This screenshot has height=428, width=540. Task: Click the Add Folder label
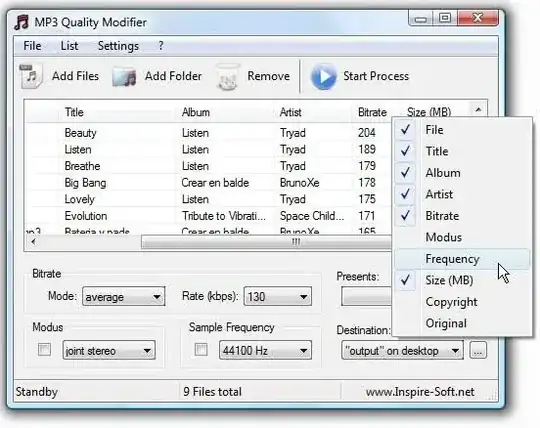(x=173, y=76)
